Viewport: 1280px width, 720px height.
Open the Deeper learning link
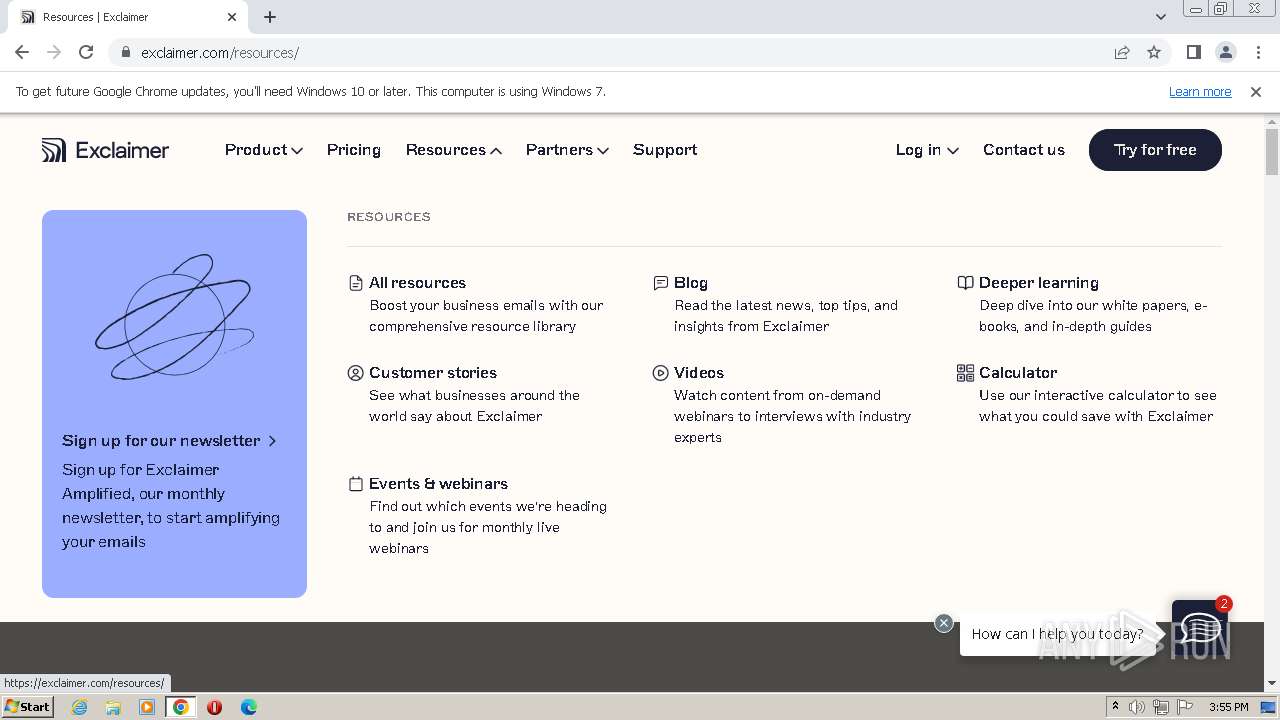(x=1038, y=283)
